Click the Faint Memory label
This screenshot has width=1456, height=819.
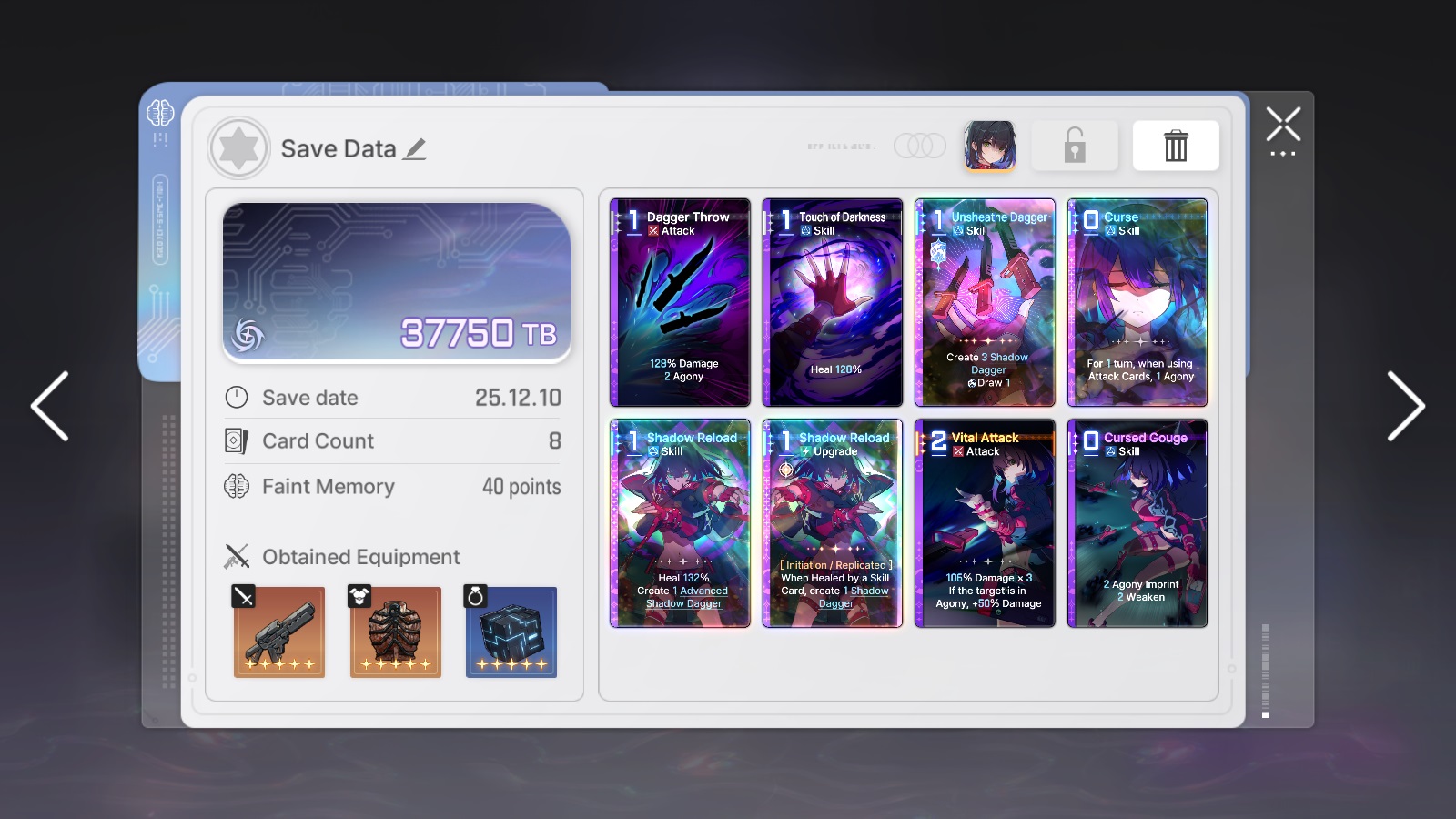329,487
